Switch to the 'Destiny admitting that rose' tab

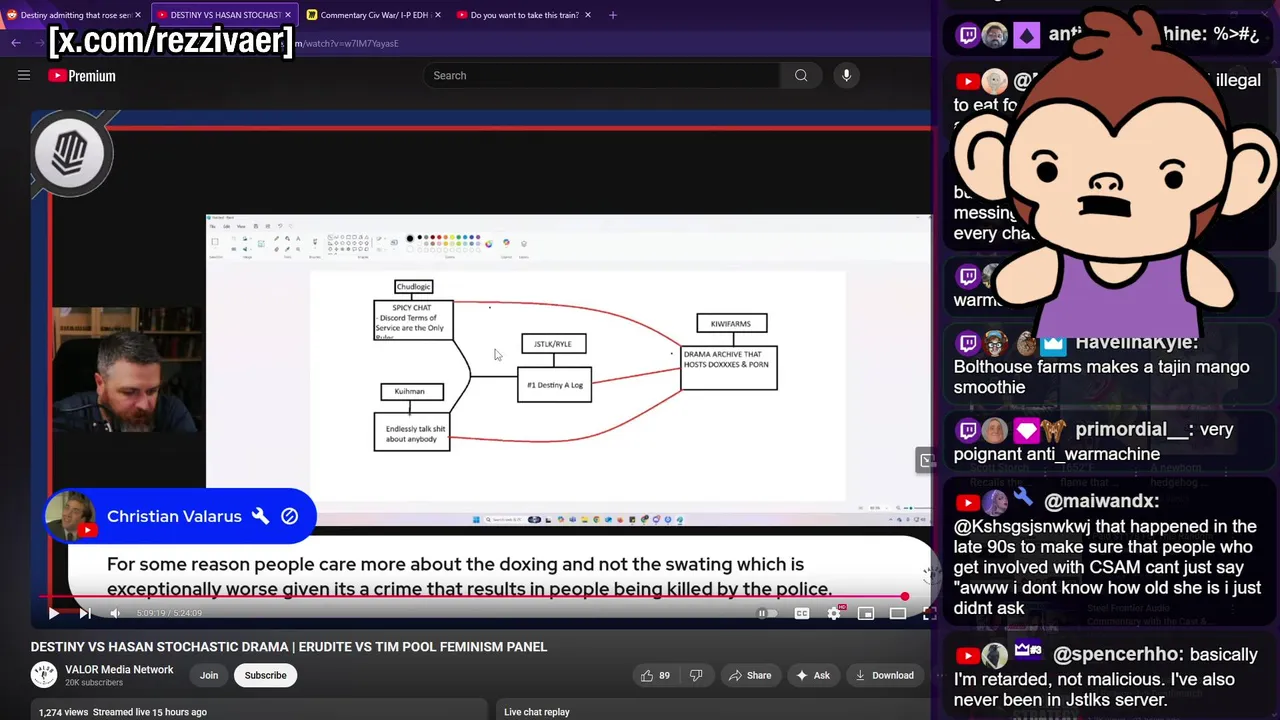coord(76,15)
